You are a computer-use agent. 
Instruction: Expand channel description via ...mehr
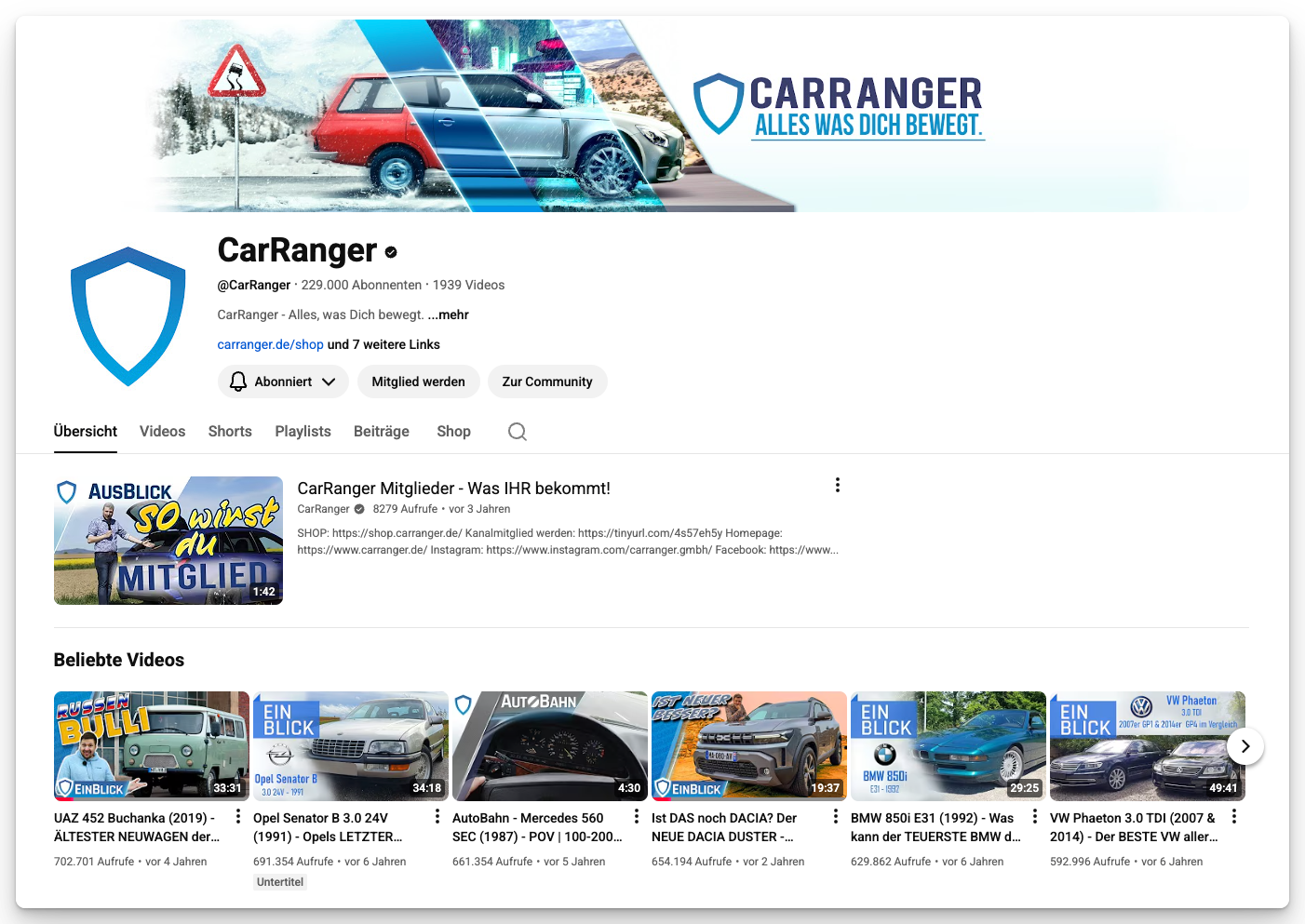pos(448,315)
